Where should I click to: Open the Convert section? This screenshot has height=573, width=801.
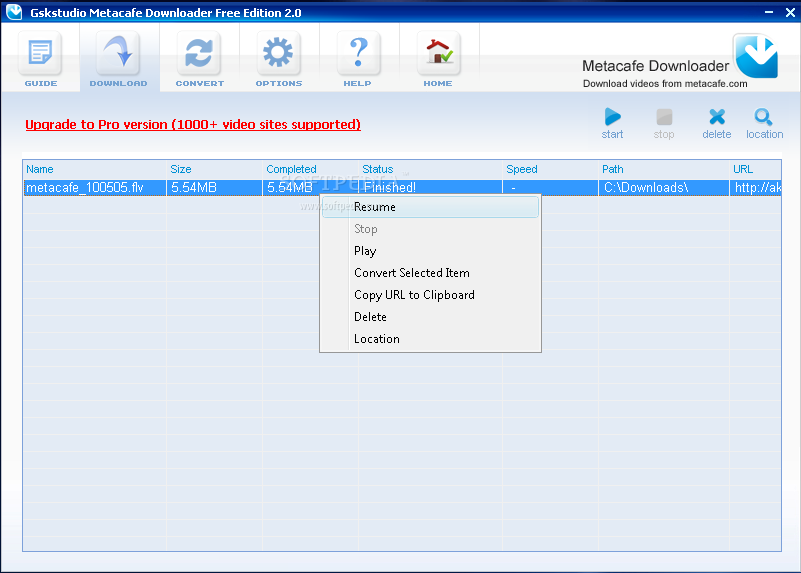point(199,59)
